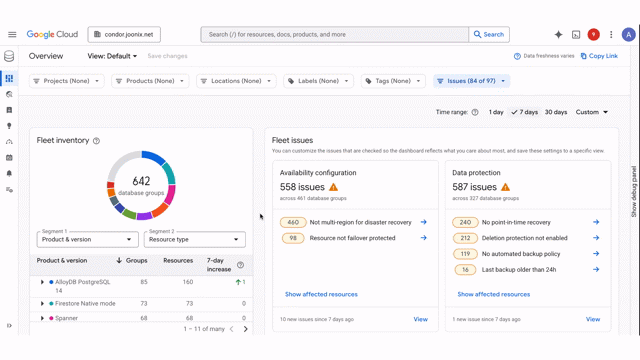Open the Custom time range dropdown
The width and height of the screenshot is (640, 360).
(591, 112)
